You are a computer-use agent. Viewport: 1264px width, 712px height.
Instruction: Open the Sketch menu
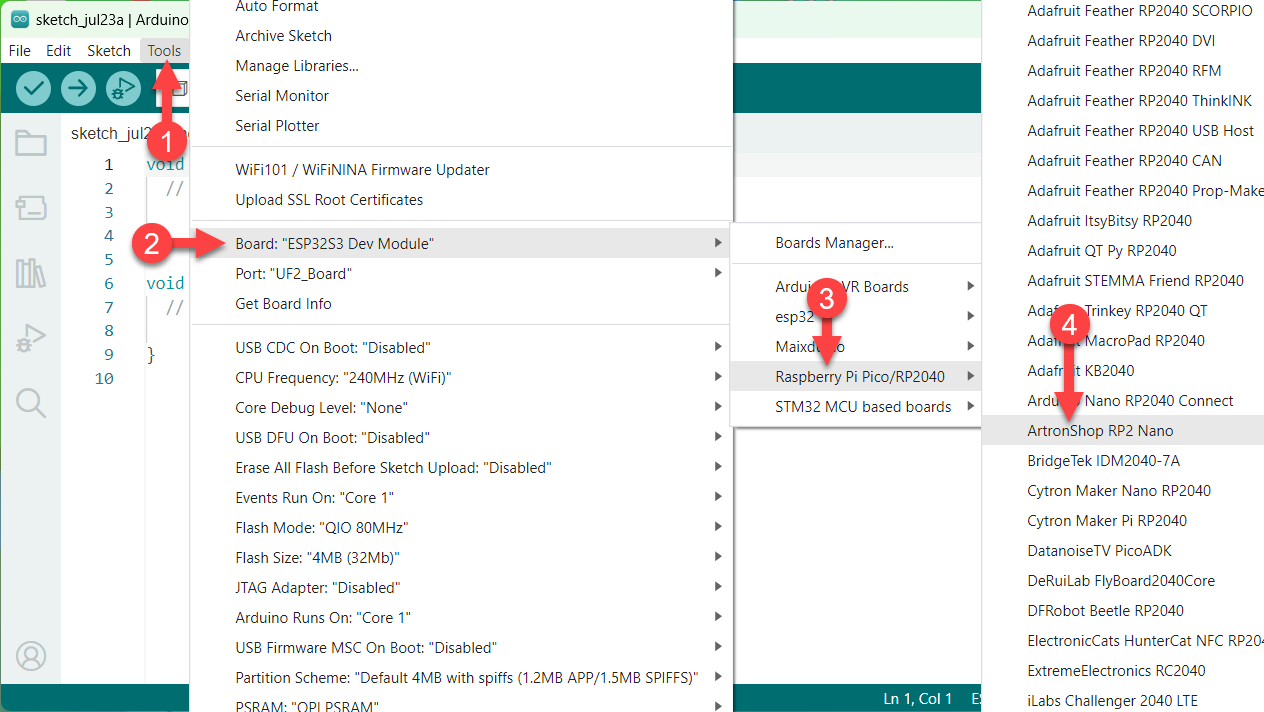point(109,51)
